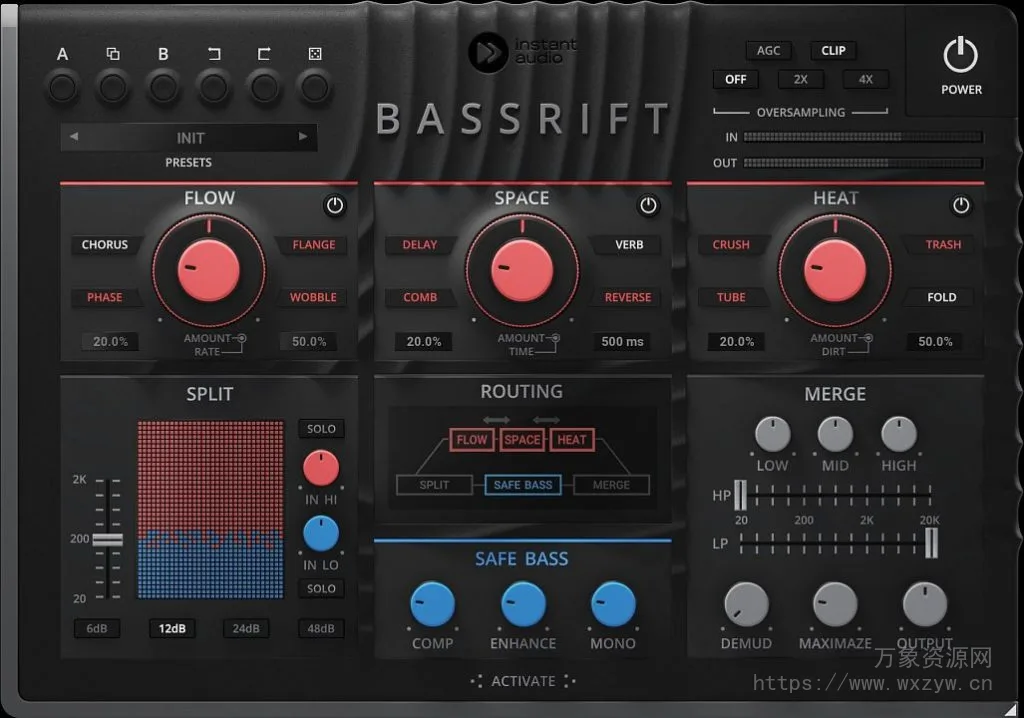The width and height of the screenshot is (1024, 718).
Task: Click the instant audio logo
Action: [488, 54]
